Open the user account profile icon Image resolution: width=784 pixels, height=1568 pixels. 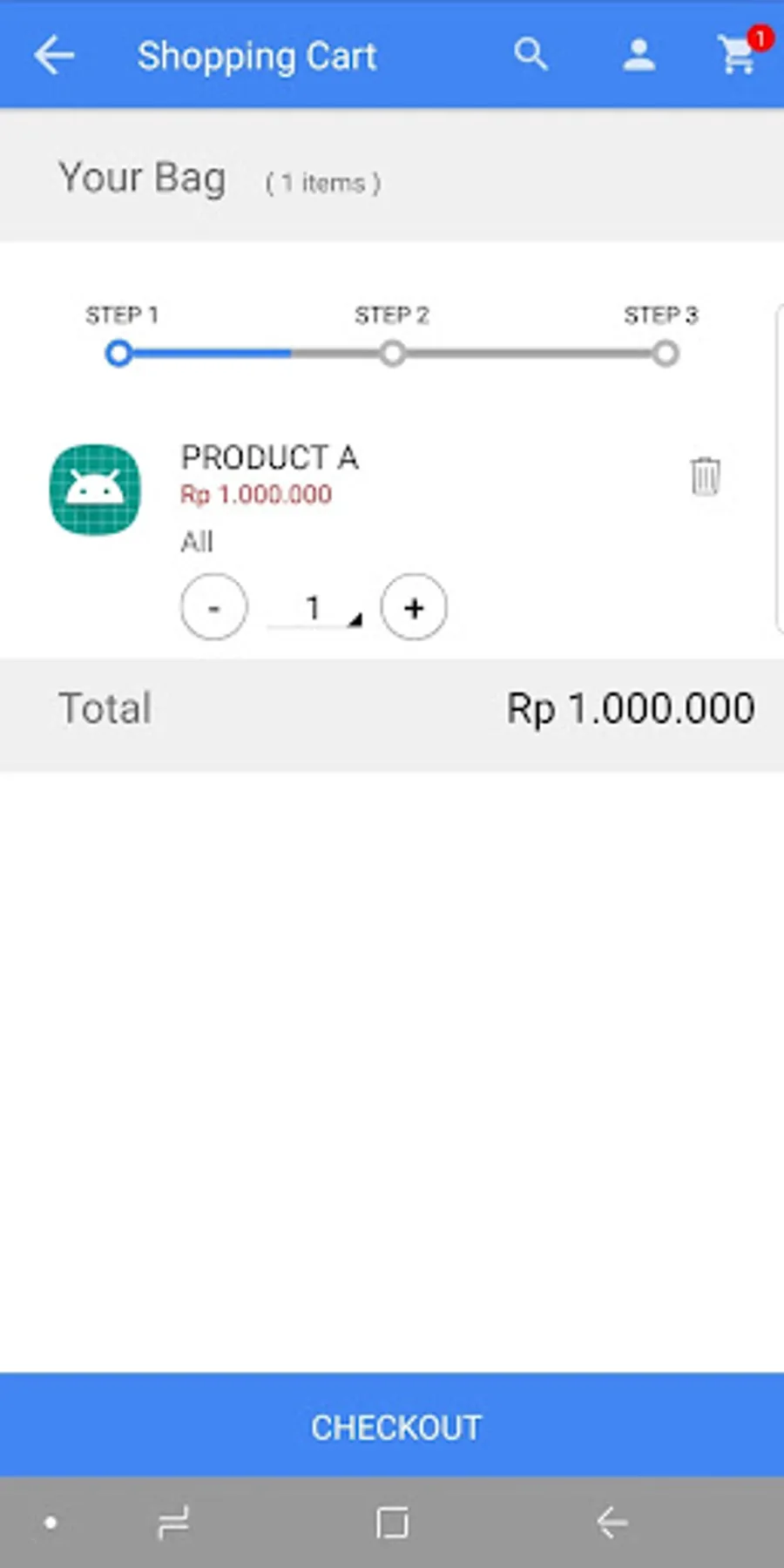coord(639,56)
